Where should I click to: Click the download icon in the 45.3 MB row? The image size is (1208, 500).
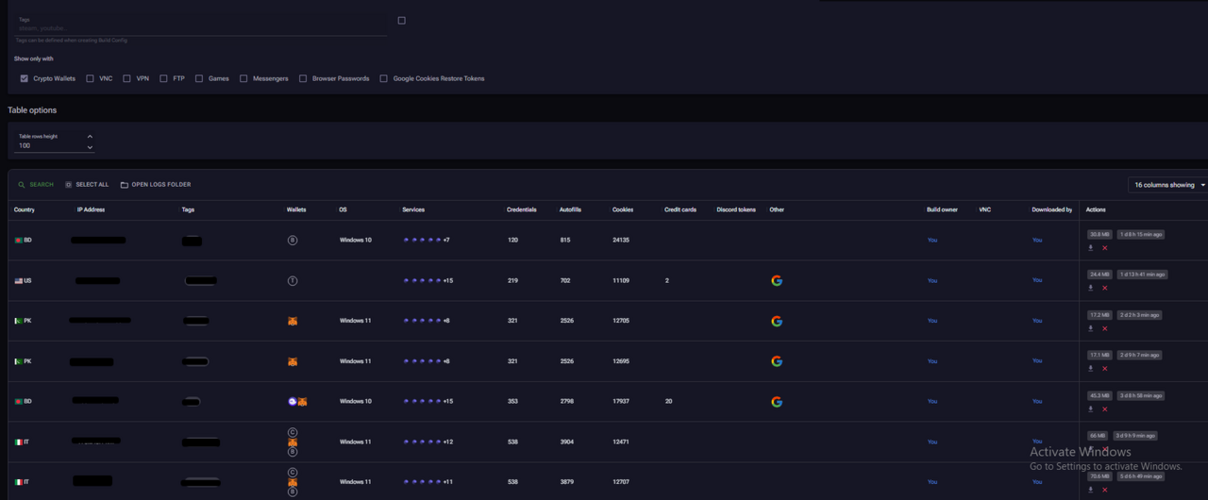coord(1091,409)
